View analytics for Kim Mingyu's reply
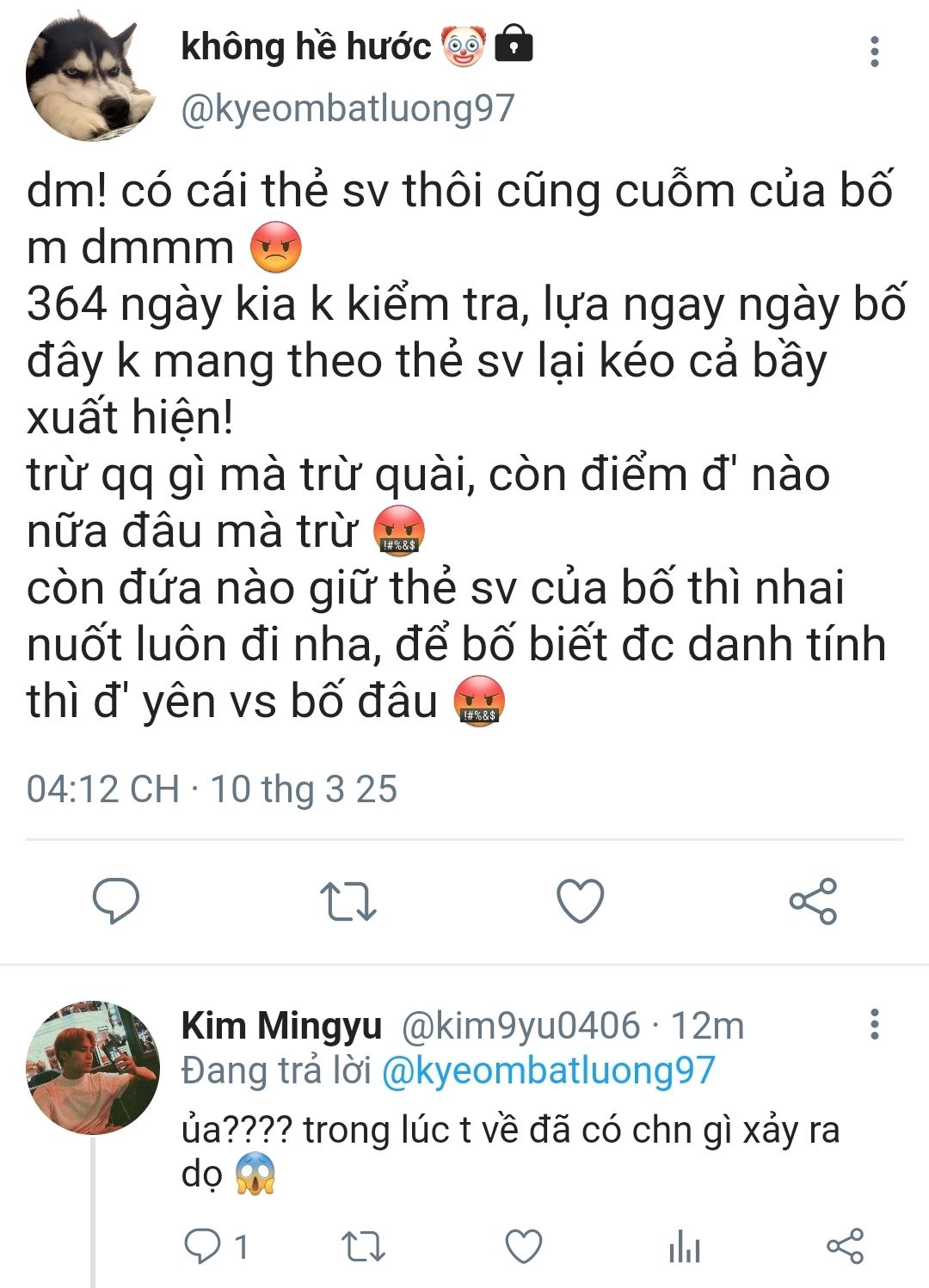This screenshot has width=929, height=1288. 685,1247
